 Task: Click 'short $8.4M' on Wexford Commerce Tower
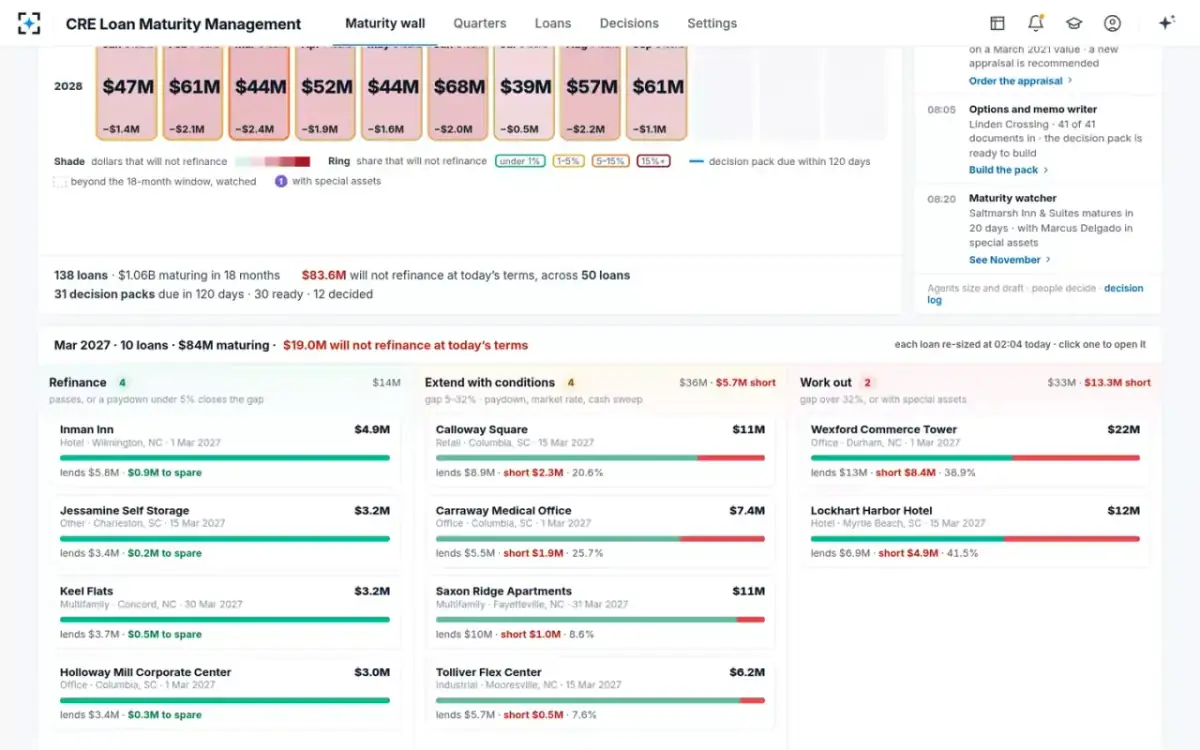(905, 472)
